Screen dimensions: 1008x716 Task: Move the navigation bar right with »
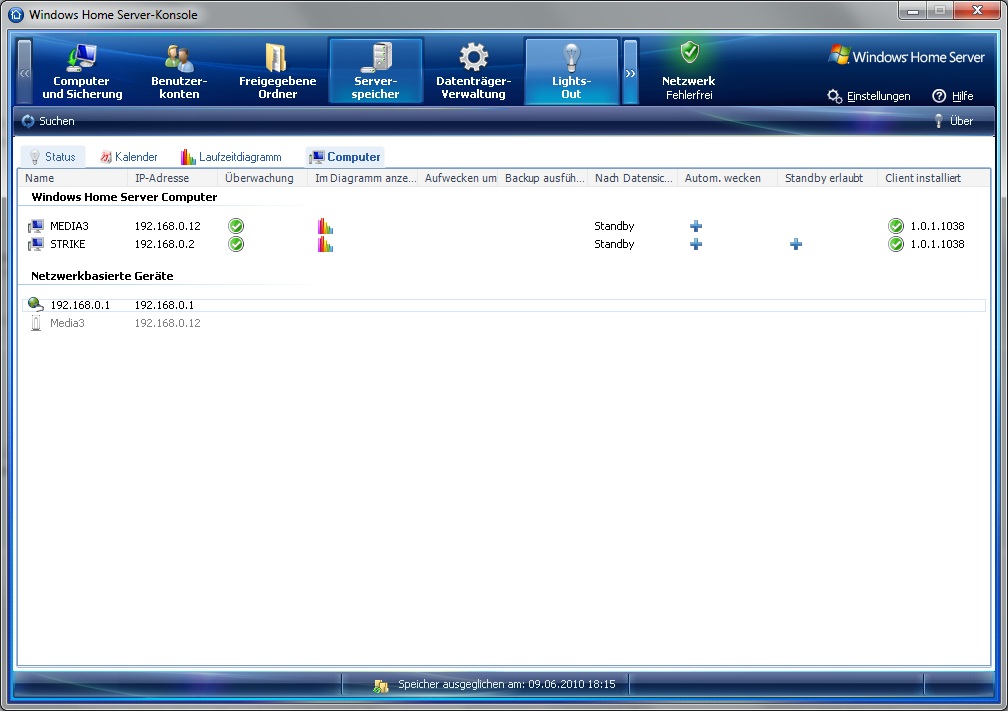pos(630,71)
